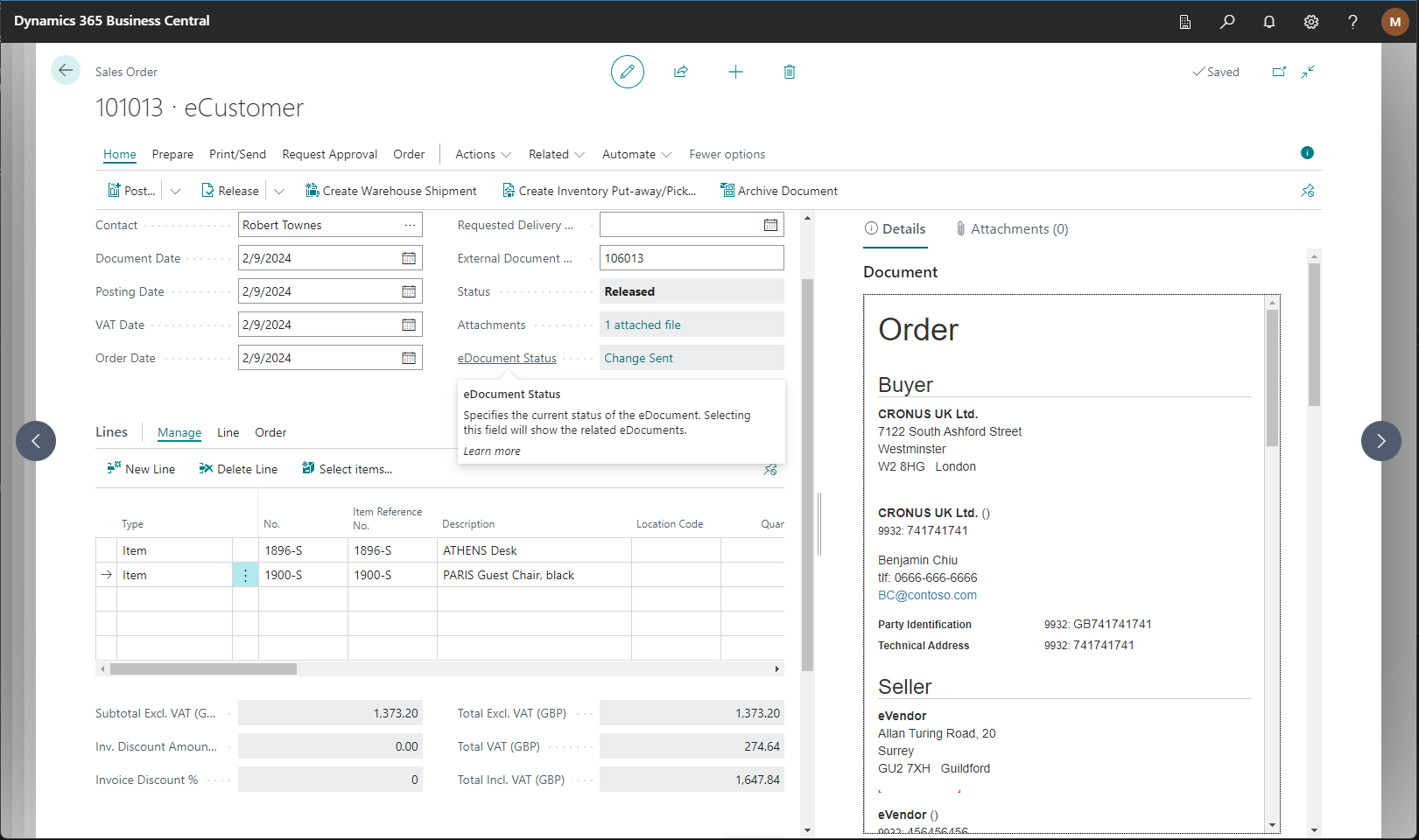This screenshot has height=840, width=1419.
Task: Open the dropdown arrow beside Release
Action: click(279, 191)
